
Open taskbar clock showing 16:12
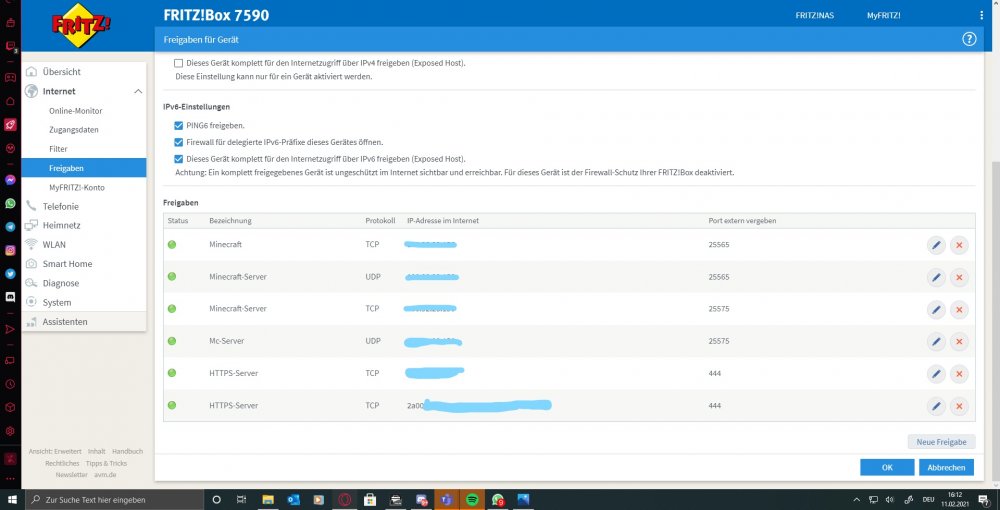954,500
